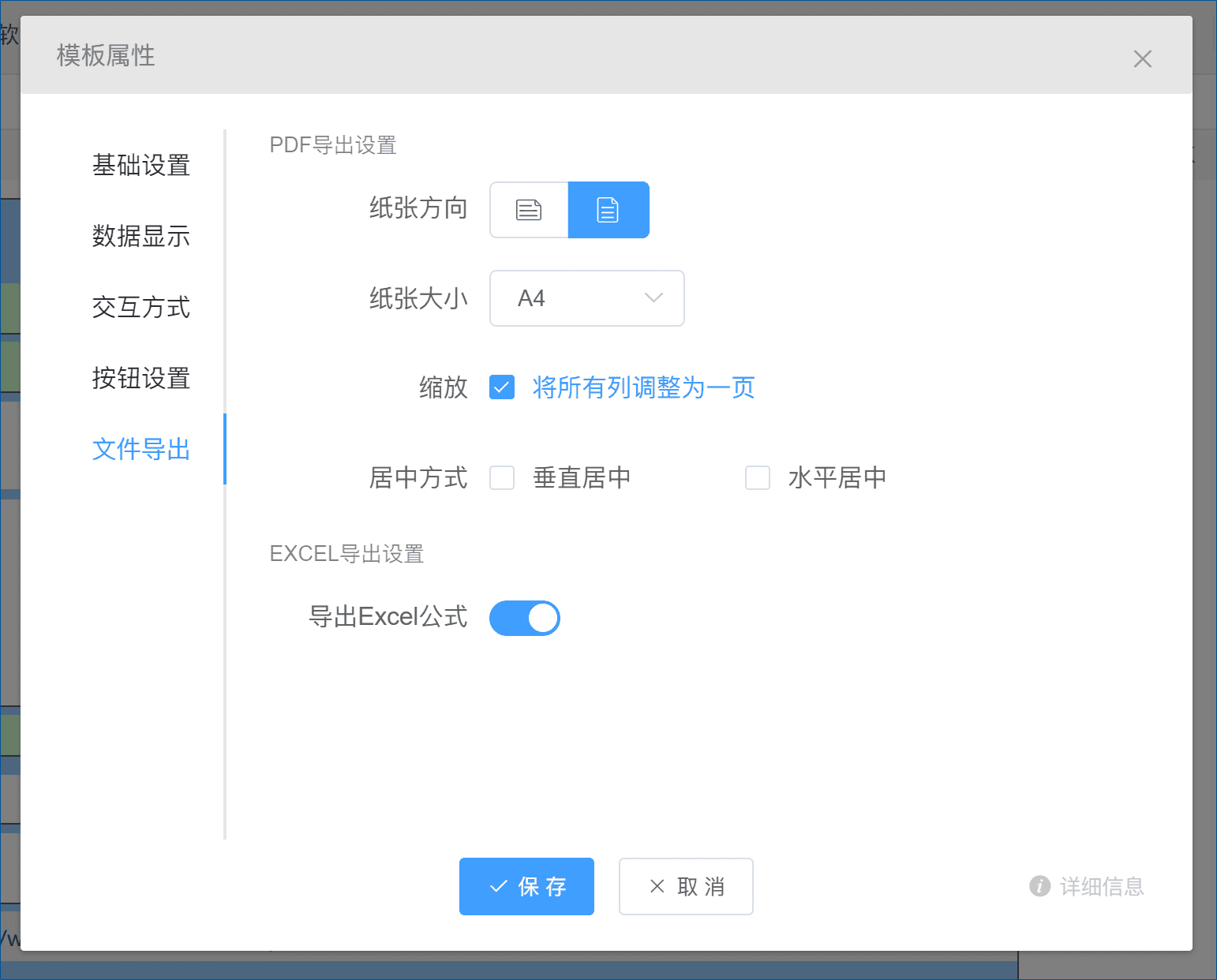Click the 水平居中 label text

pyautogui.click(x=837, y=477)
